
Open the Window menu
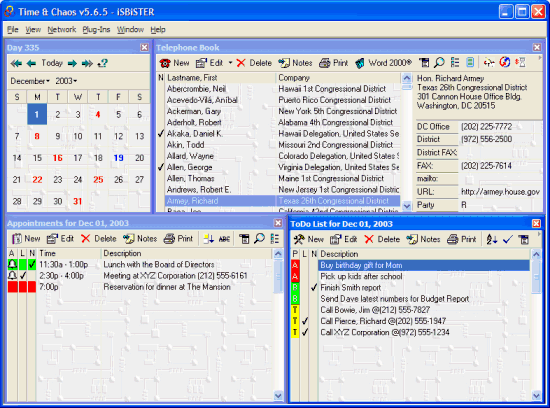pos(130,30)
